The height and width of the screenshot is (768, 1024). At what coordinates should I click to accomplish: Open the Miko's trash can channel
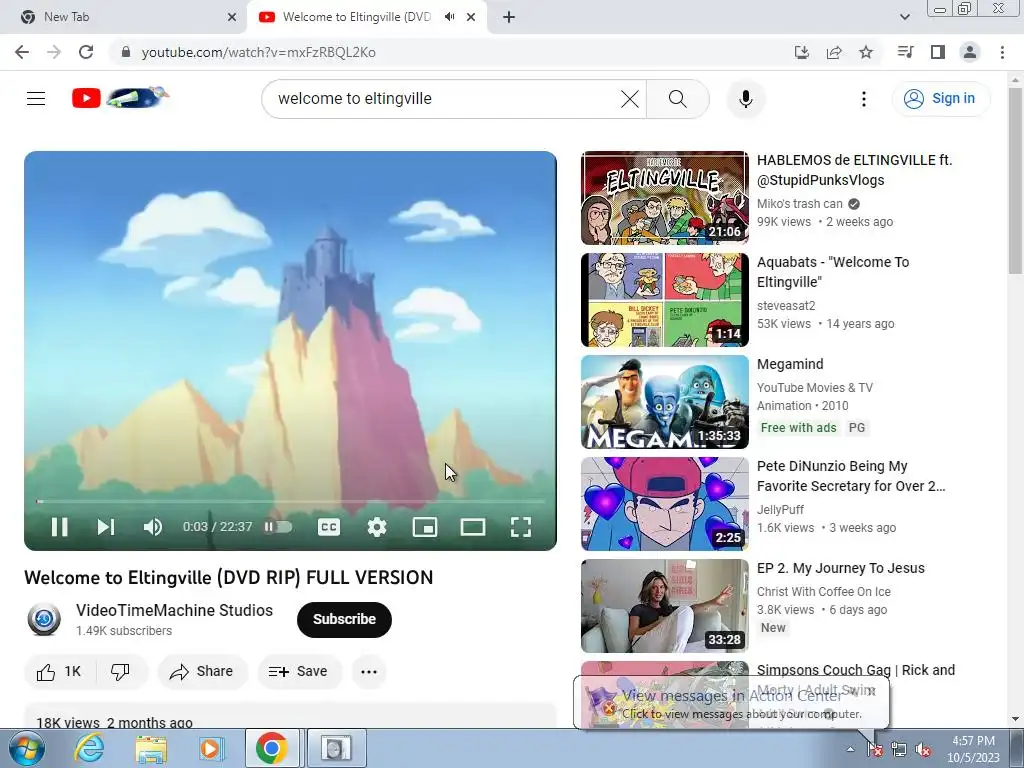(799, 204)
